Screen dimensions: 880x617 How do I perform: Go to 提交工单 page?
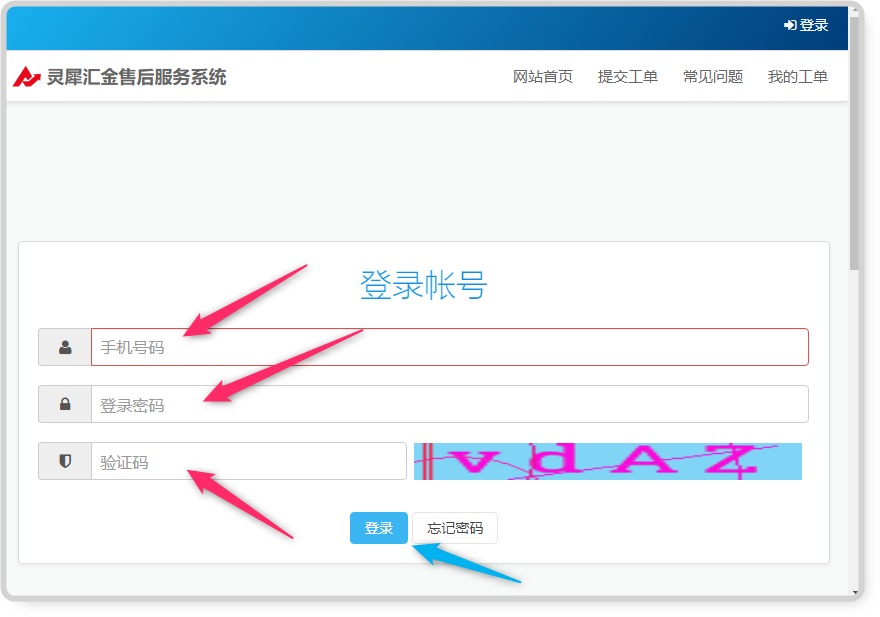[x=627, y=77]
